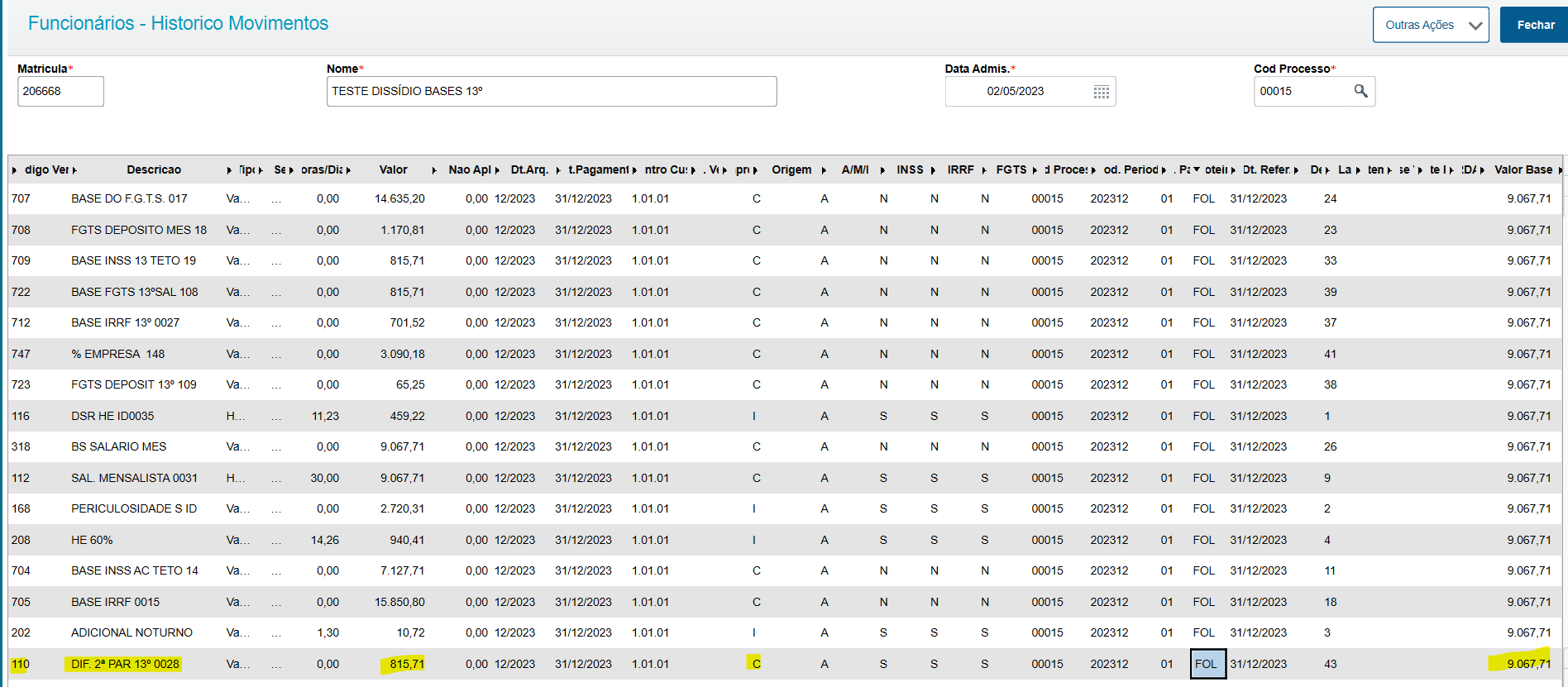Sort by the Descricao column header
The height and width of the screenshot is (687, 1568).
click(x=154, y=169)
